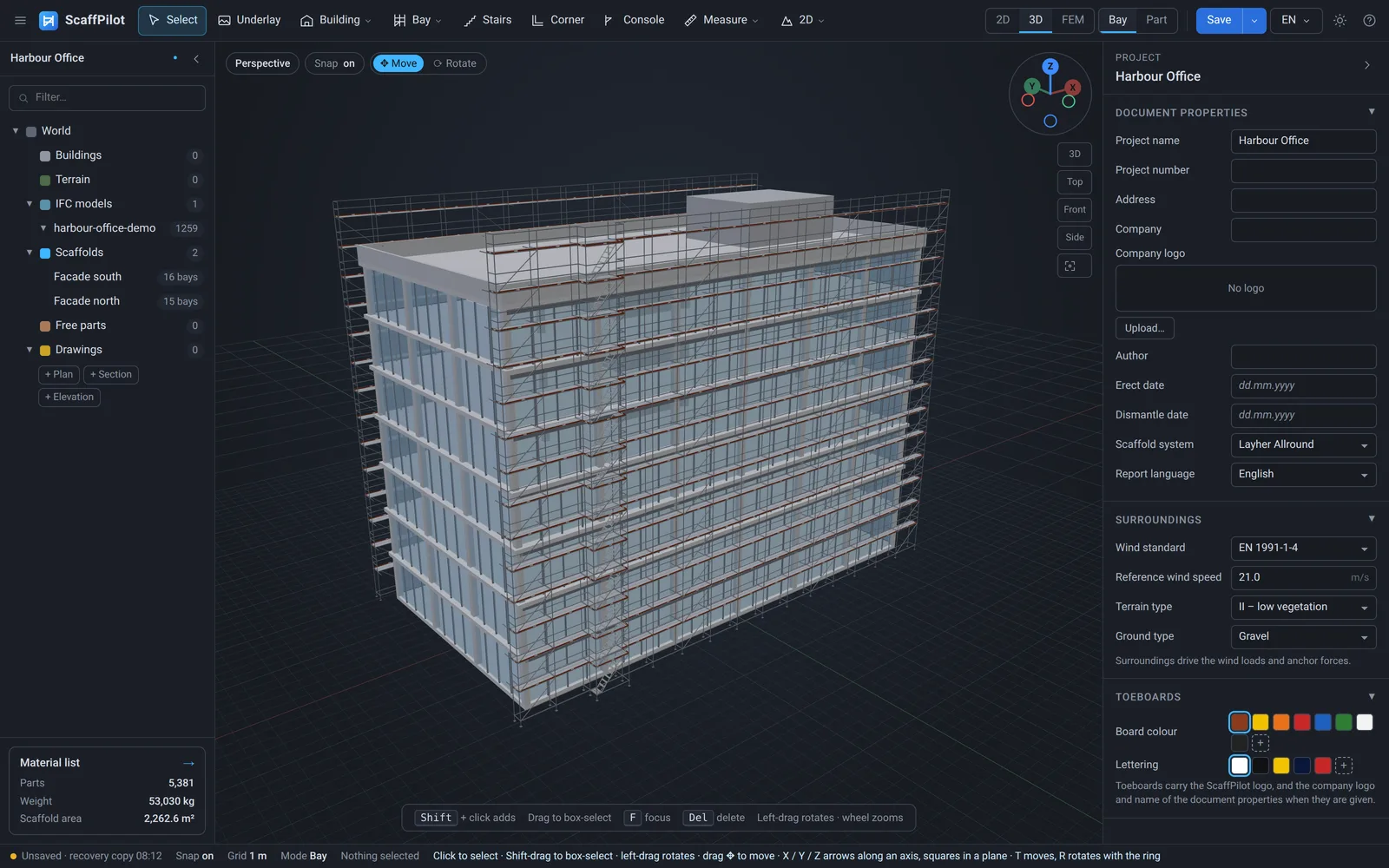Switch to Part mode

[1156, 20]
